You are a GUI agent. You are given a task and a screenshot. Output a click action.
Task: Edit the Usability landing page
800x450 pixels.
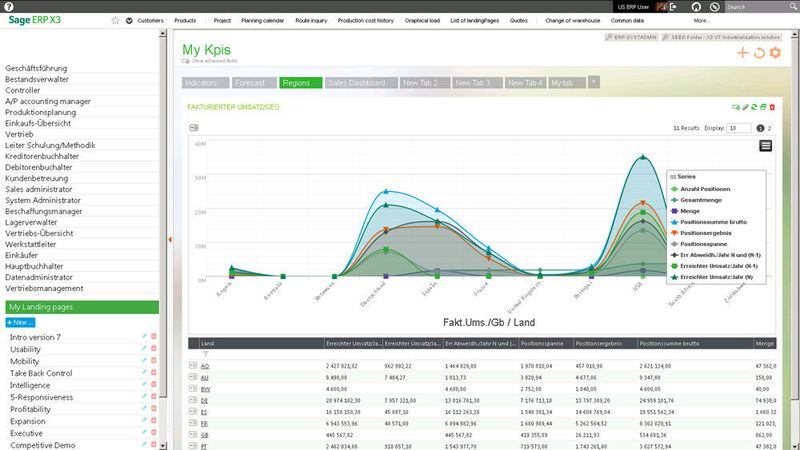[x=144, y=348]
